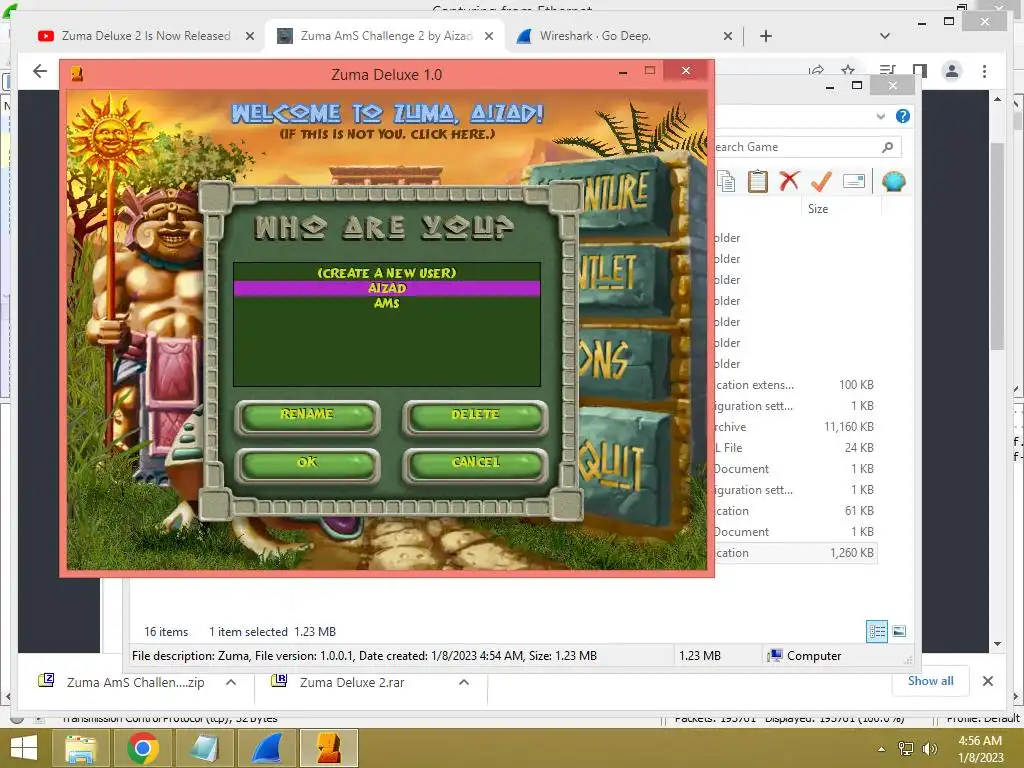Select the 11,160 KB archive row
The height and width of the screenshot is (768, 1024).
click(x=795, y=426)
